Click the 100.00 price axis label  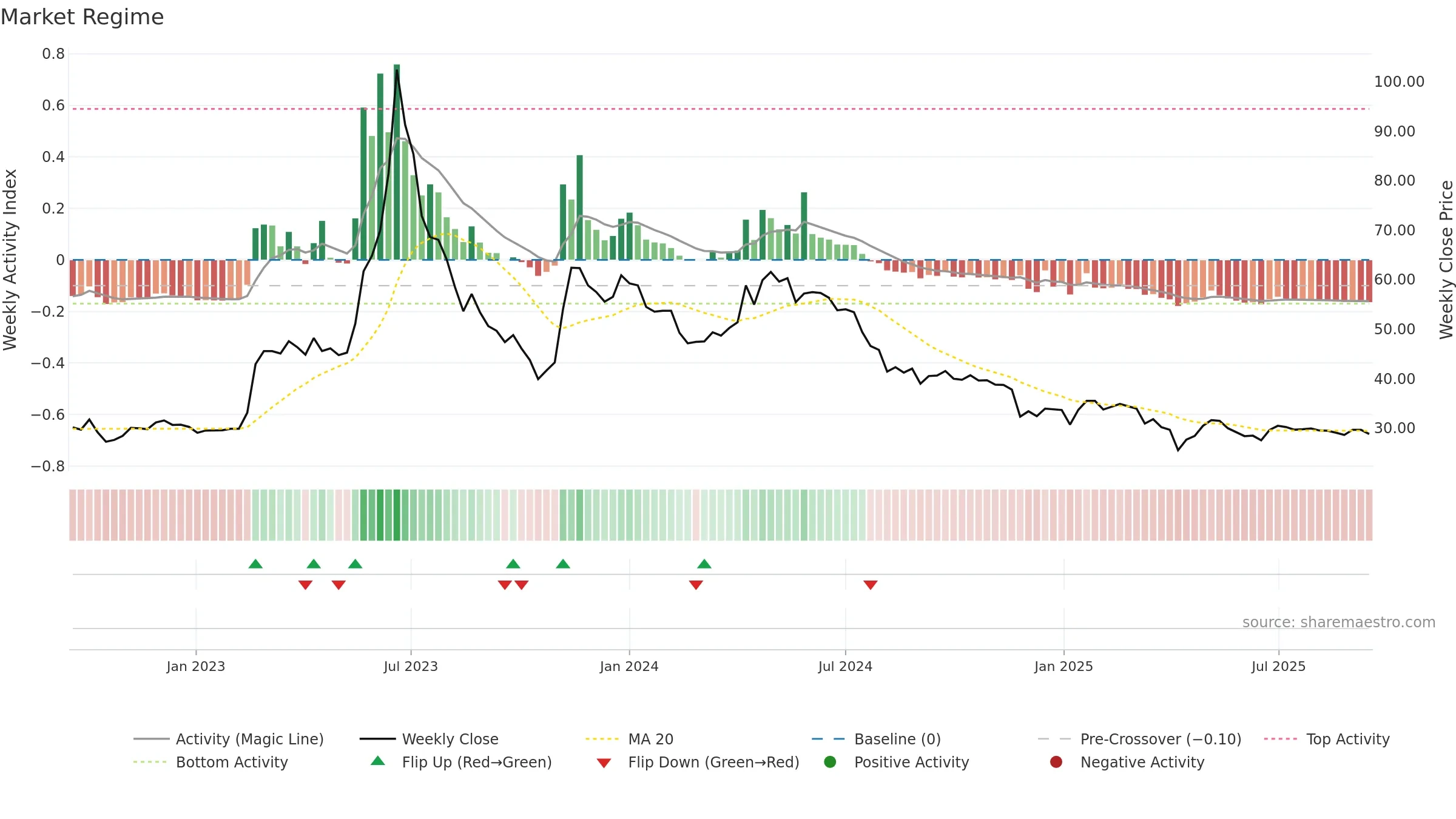coord(1399,82)
